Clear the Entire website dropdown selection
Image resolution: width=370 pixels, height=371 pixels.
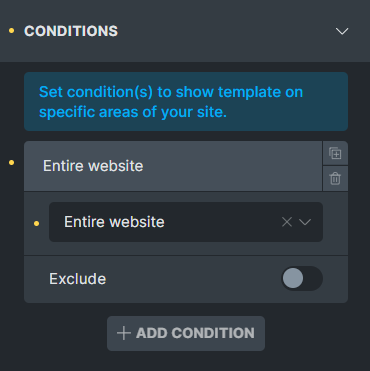pyautogui.click(x=287, y=222)
